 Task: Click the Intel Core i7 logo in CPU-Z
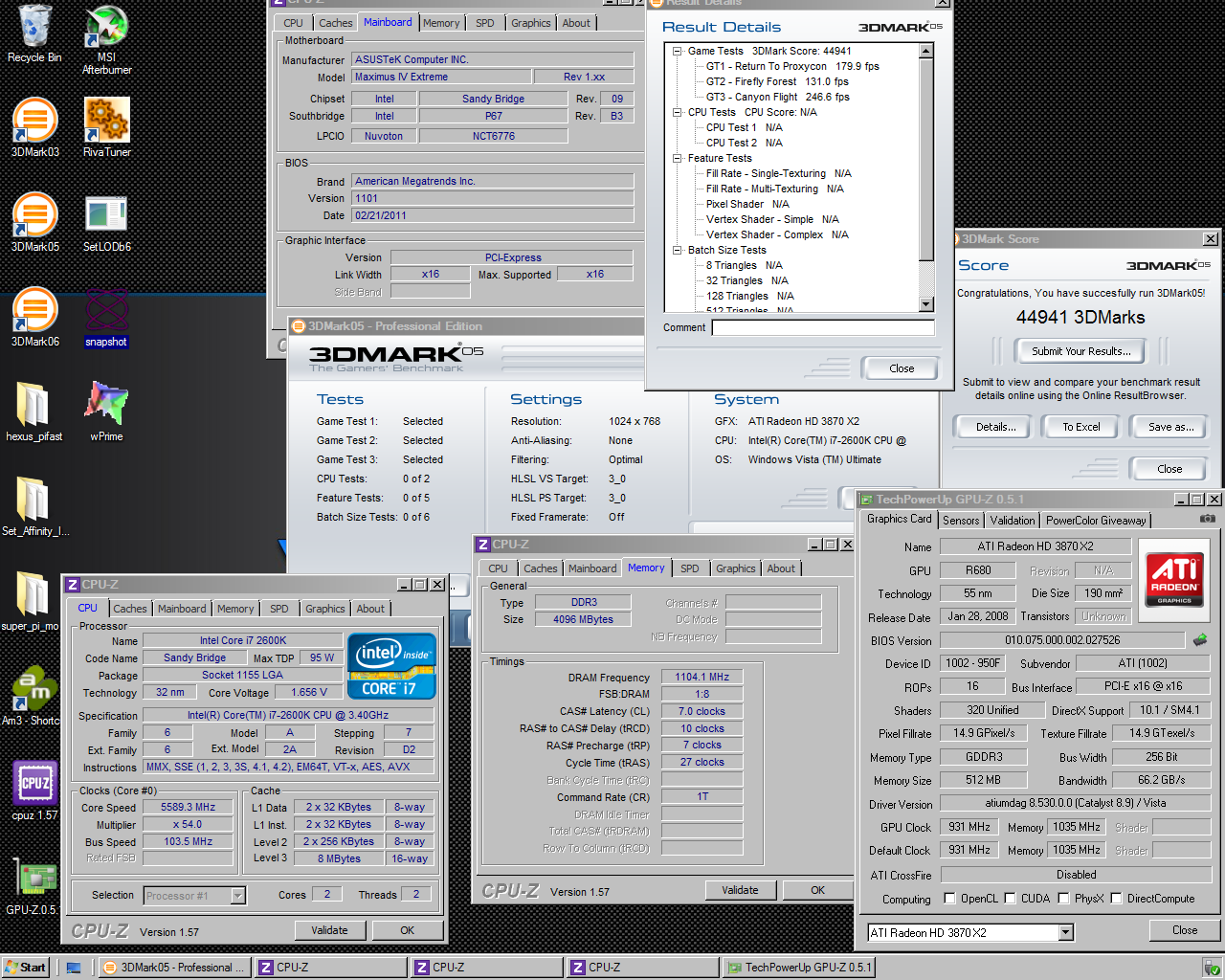pos(392,665)
